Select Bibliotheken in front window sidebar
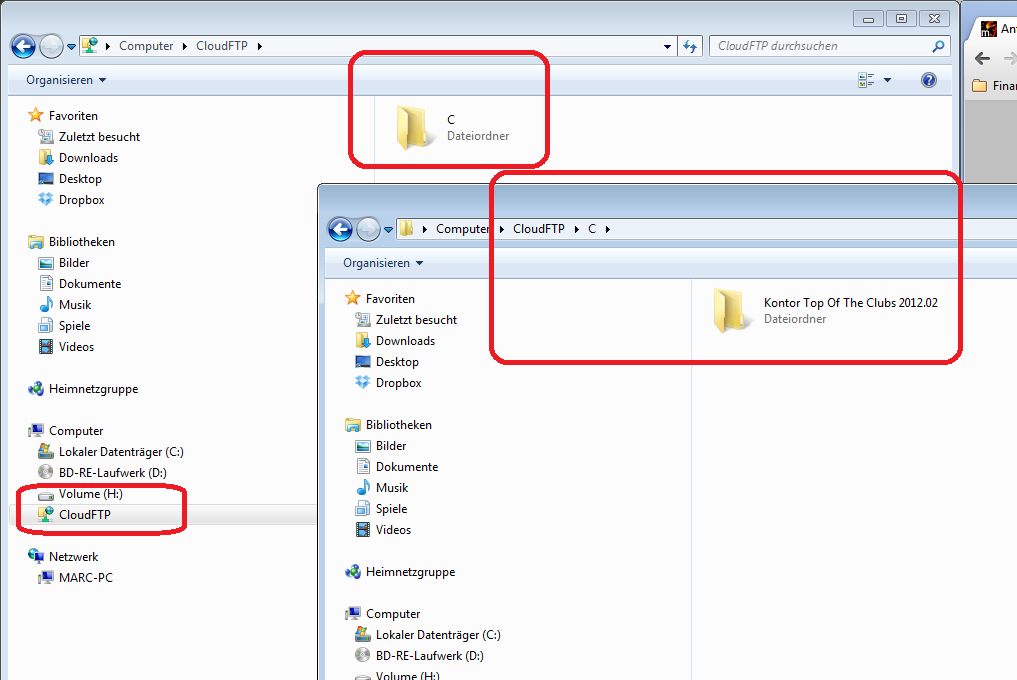The image size is (1017, 680). (x=389, y=424)
